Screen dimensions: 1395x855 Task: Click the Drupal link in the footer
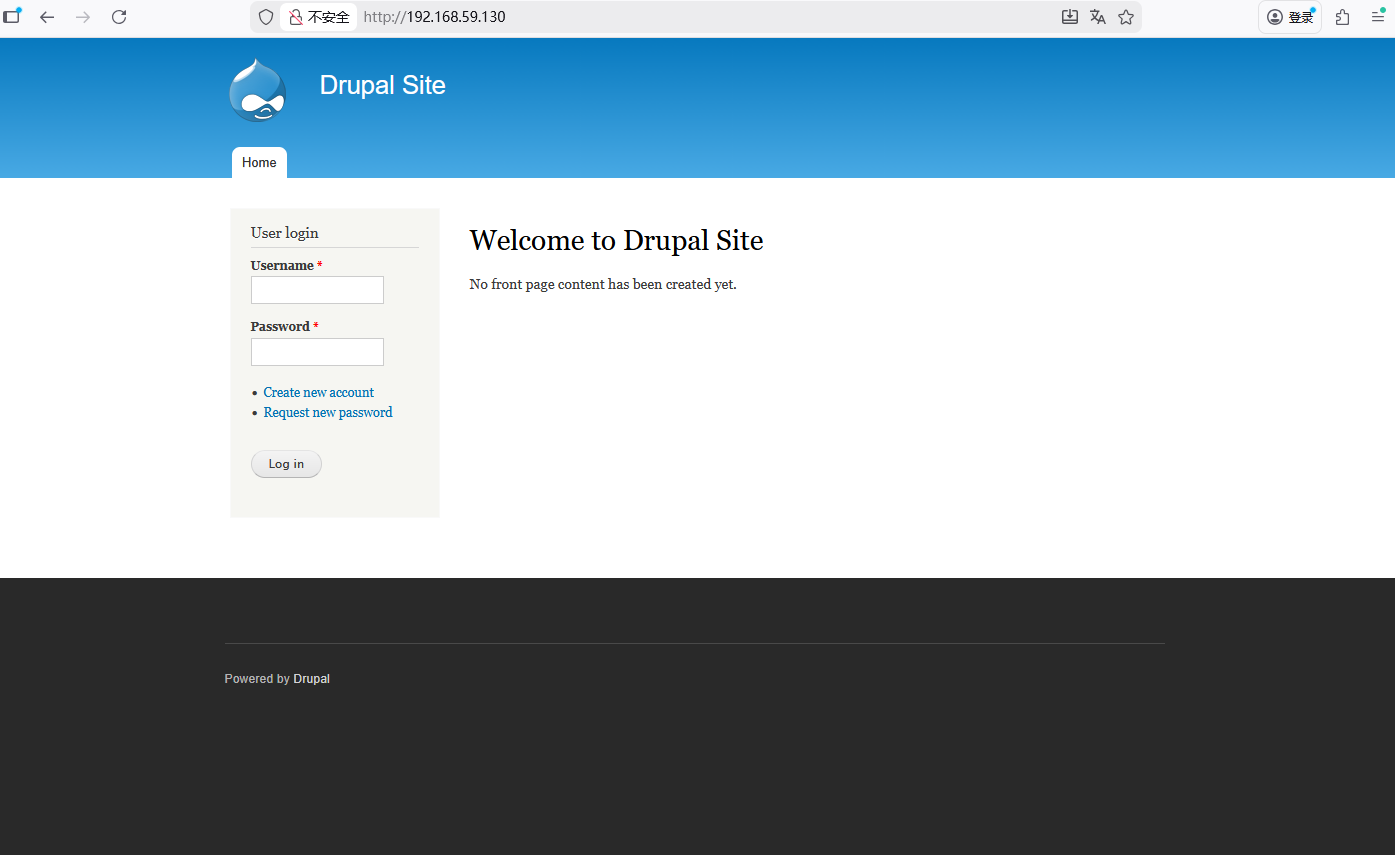(x=312, y=679)
